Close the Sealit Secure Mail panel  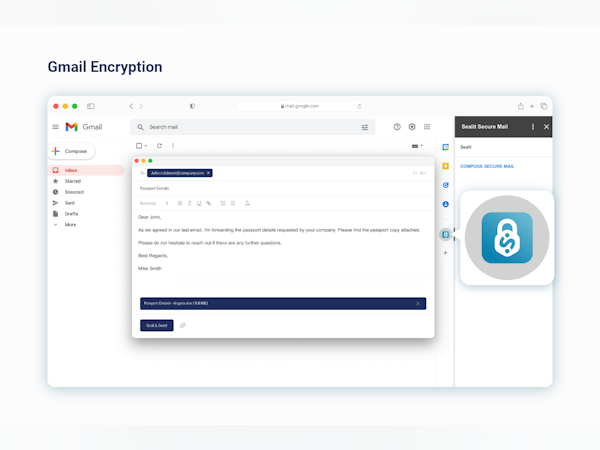[546, 127]
